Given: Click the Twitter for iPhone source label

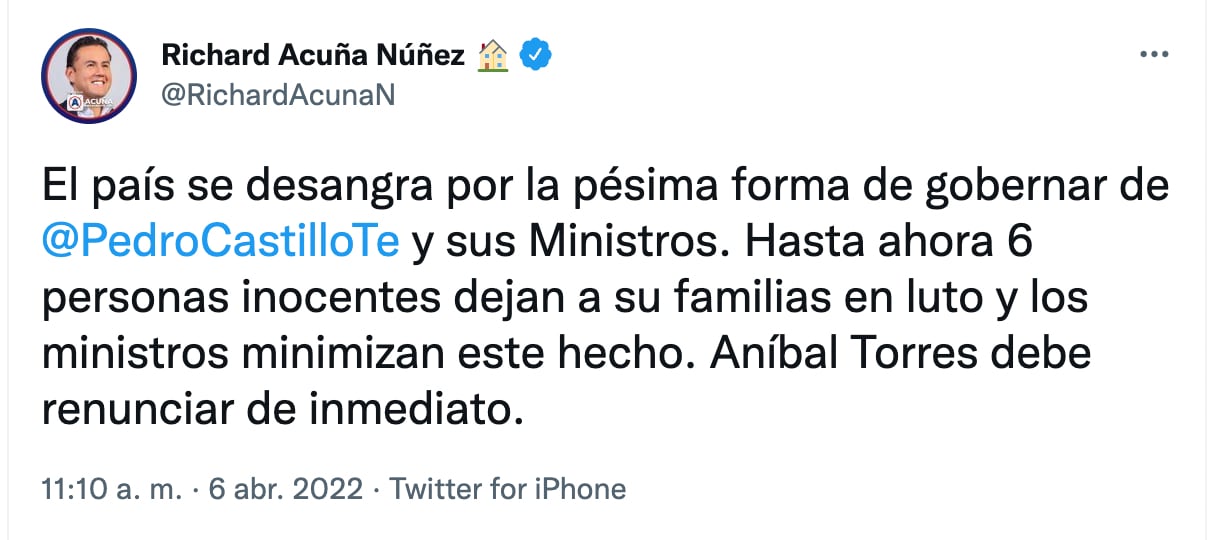Looking at the screenshot, I should point(507,489).
